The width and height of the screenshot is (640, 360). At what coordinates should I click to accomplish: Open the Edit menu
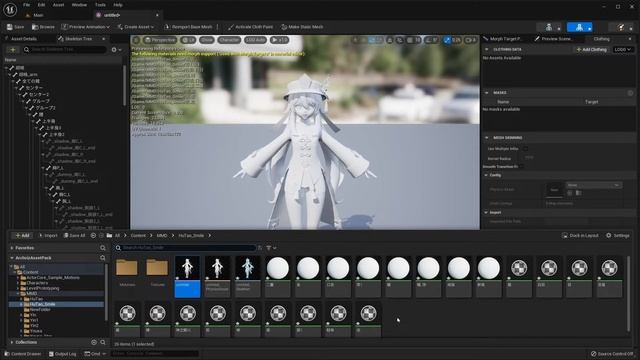41,5
